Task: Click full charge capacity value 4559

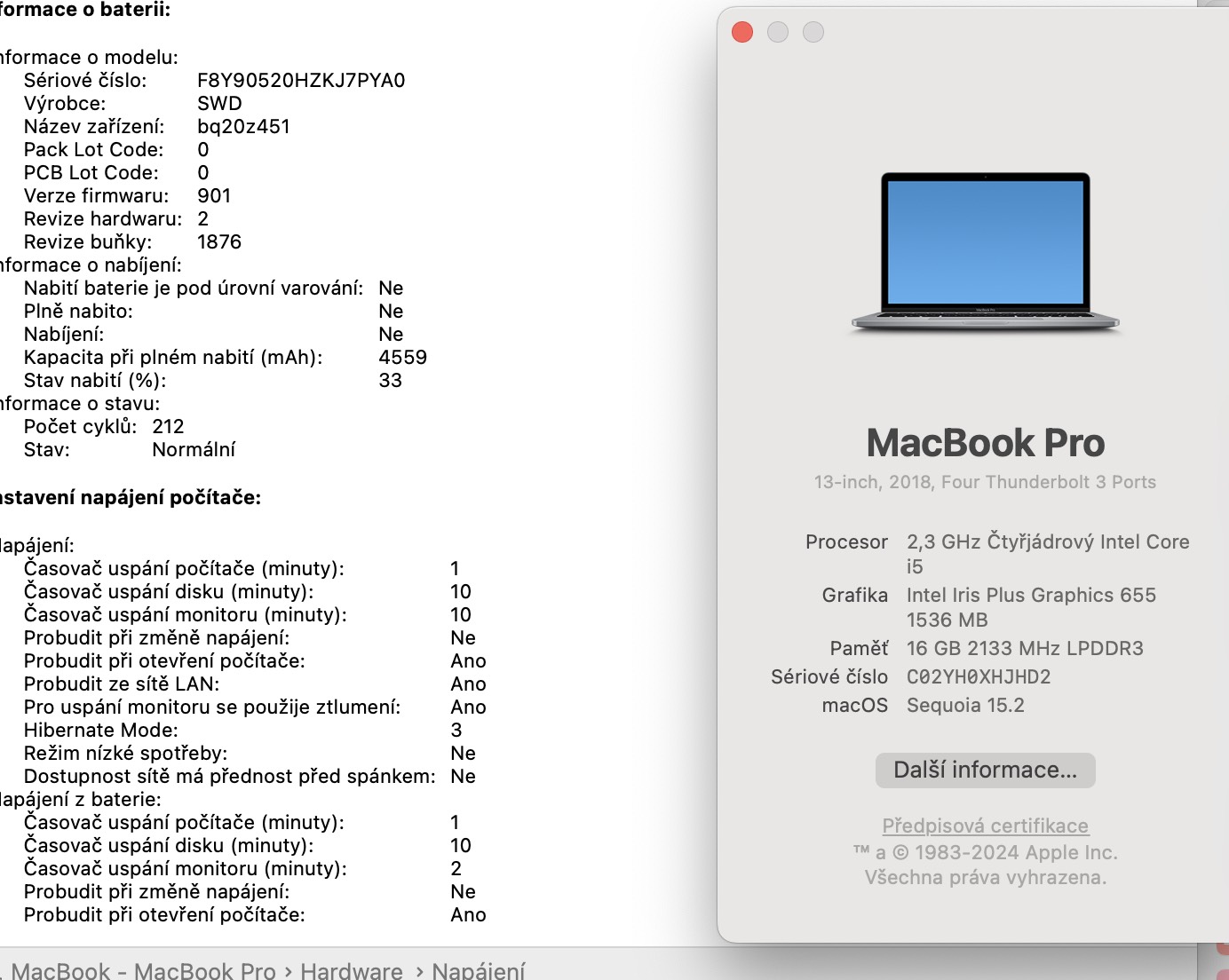Action: click(403, 357)
